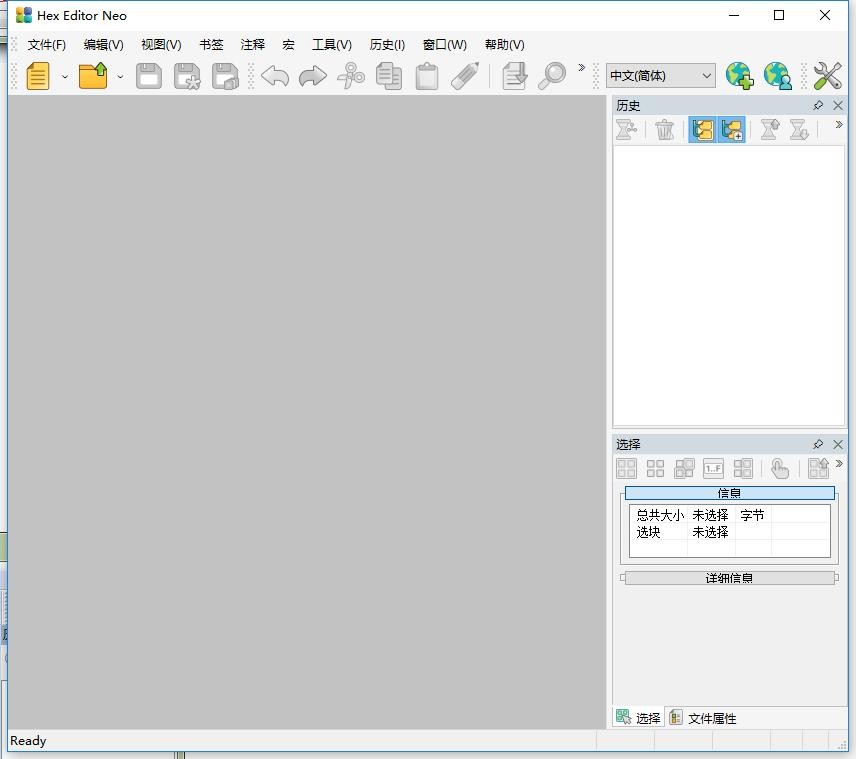
Task: Open the 文件(F) menu
Action: [x=47, y=45]
